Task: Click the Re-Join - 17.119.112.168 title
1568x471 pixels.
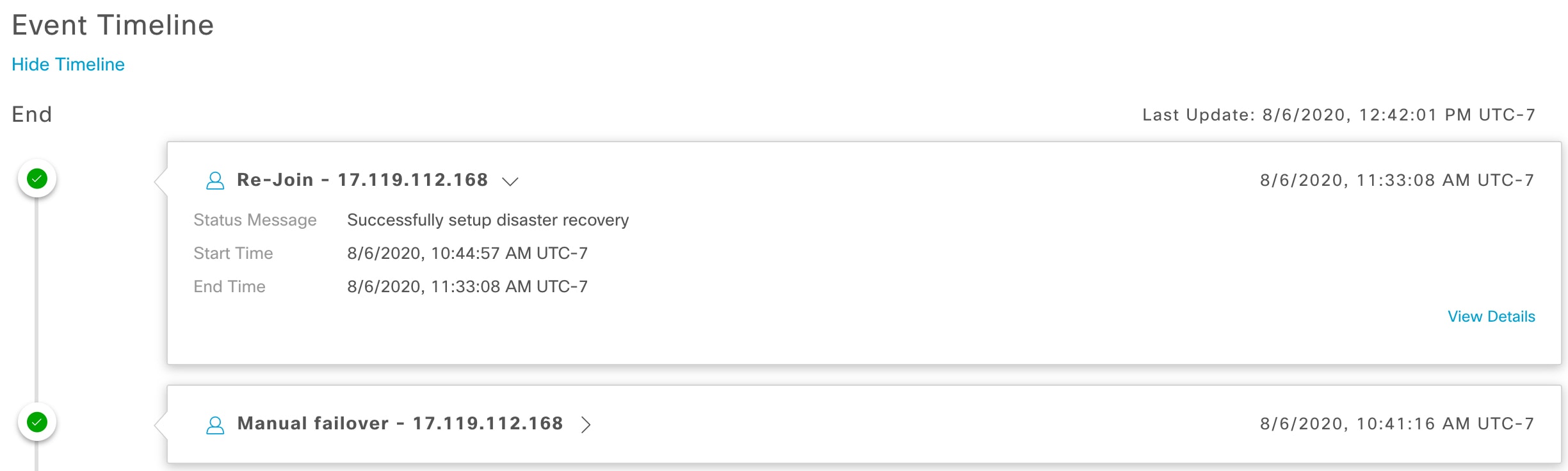Action: 362,180
